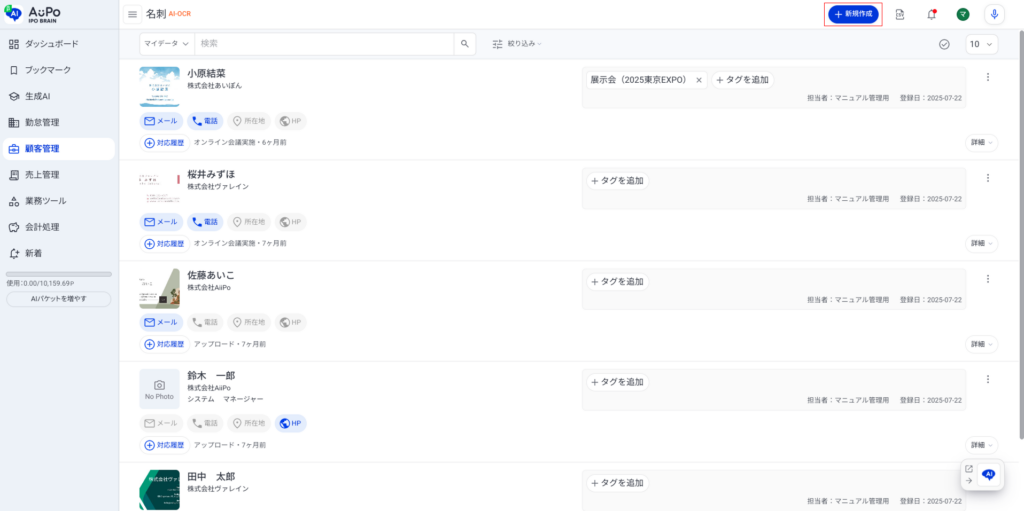Click the search magnifier icon

[465, 44]
